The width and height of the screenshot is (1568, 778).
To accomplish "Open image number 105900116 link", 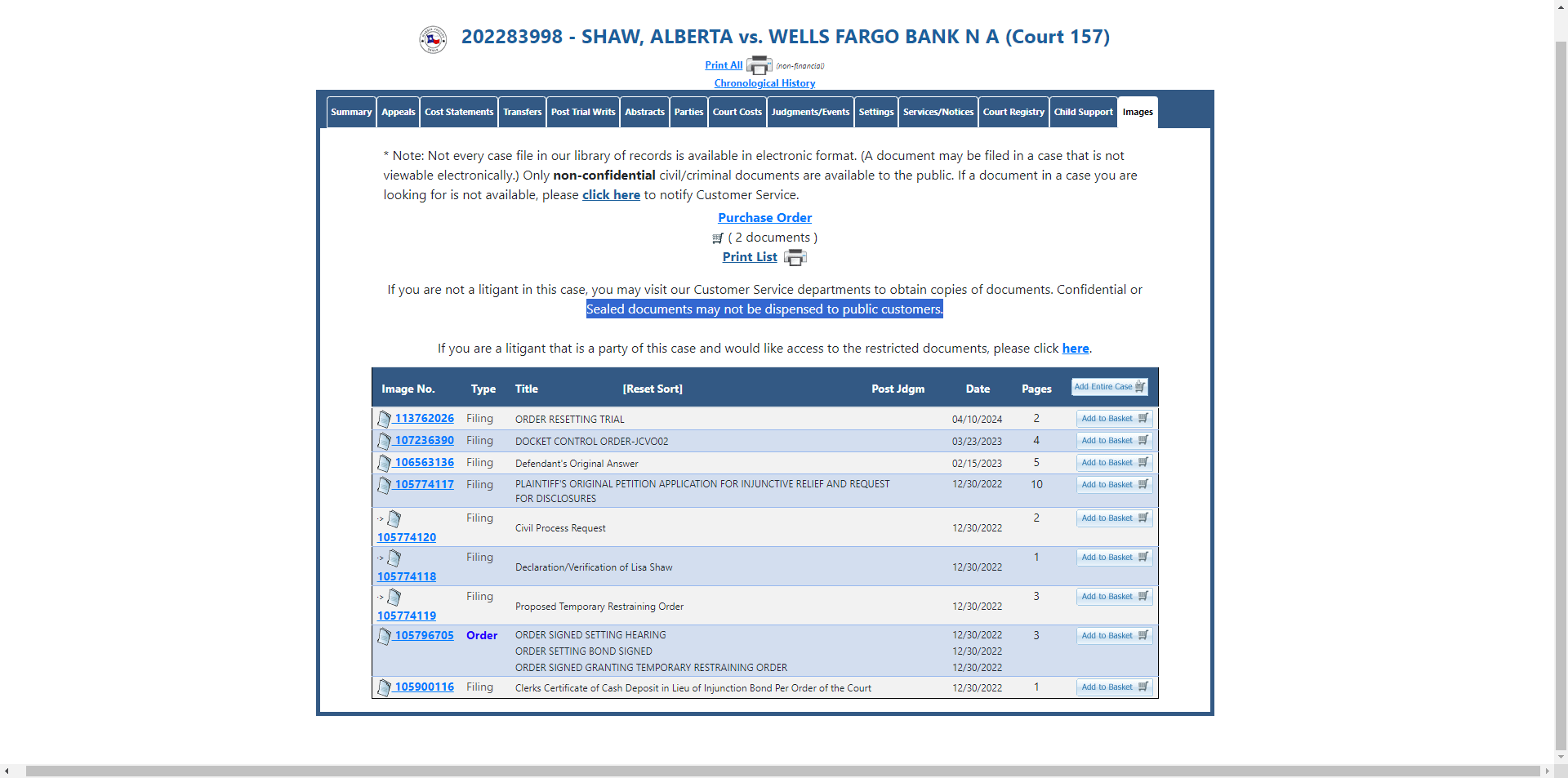I will click(x=424, y=687).
